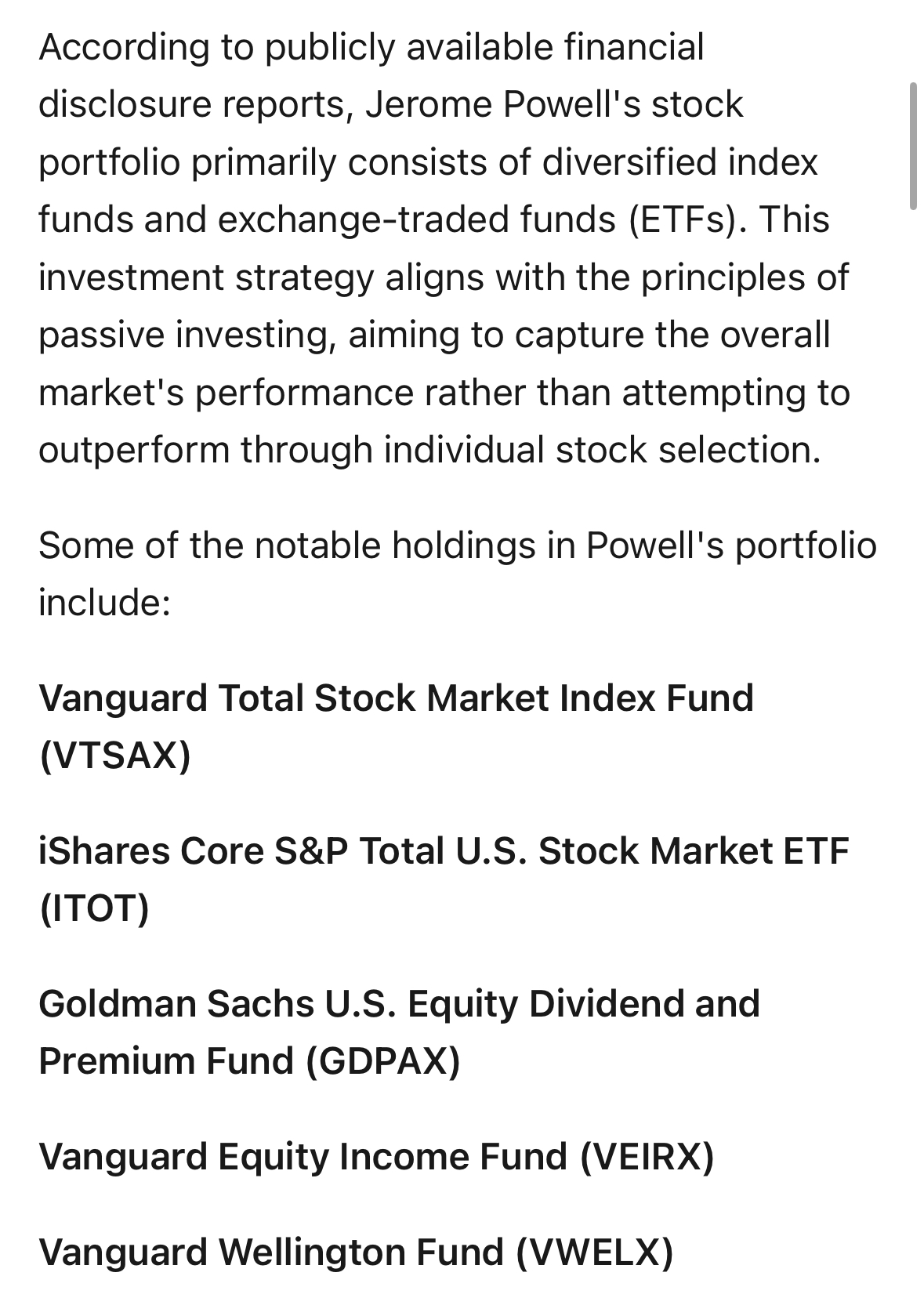Click the VTSAX ticker text
The height and width of the screenshot is (1305, 924).
(114, 756)
